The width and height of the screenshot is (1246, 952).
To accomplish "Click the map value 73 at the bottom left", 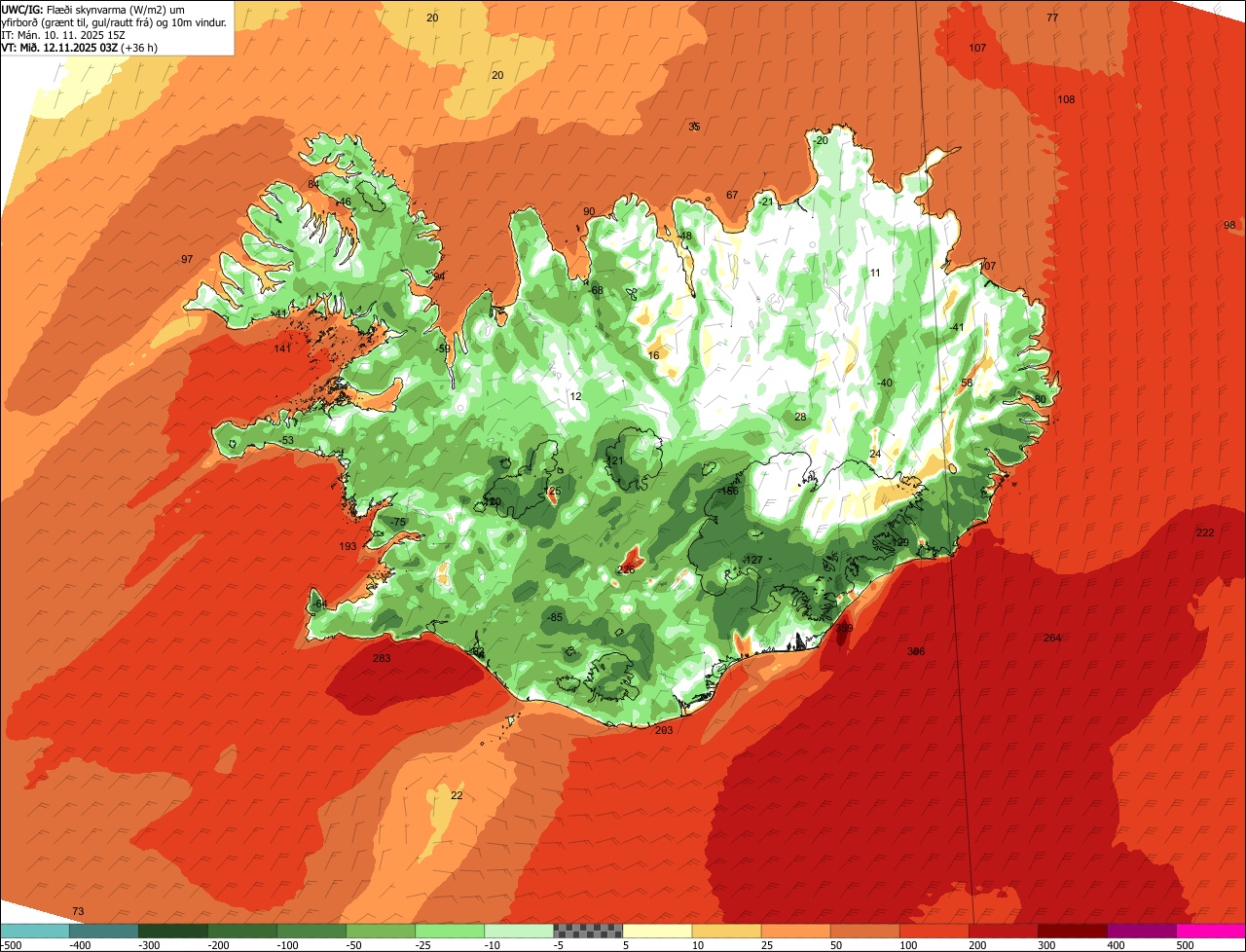I will [x=78, y=911].
